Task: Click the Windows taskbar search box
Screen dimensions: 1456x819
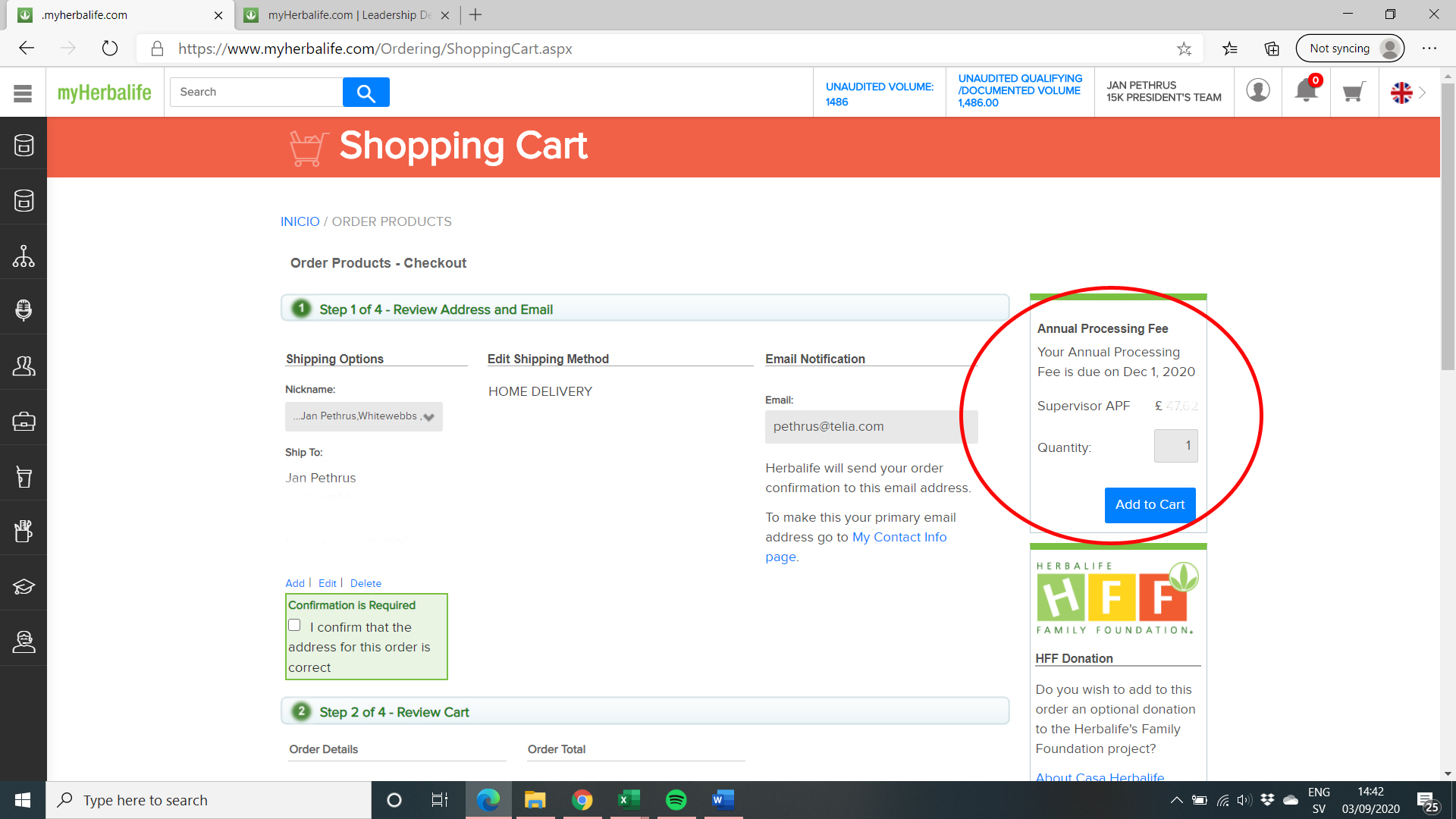Action: tap(209, 800)
